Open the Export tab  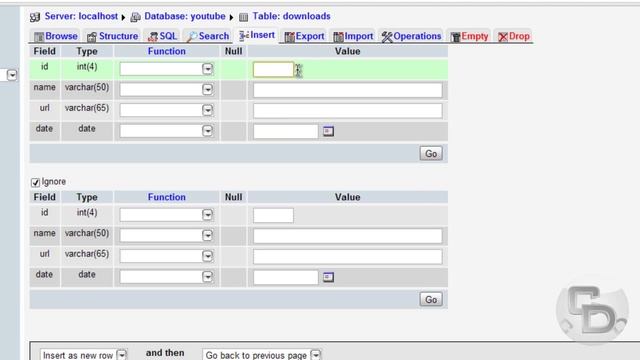[304, 36]
